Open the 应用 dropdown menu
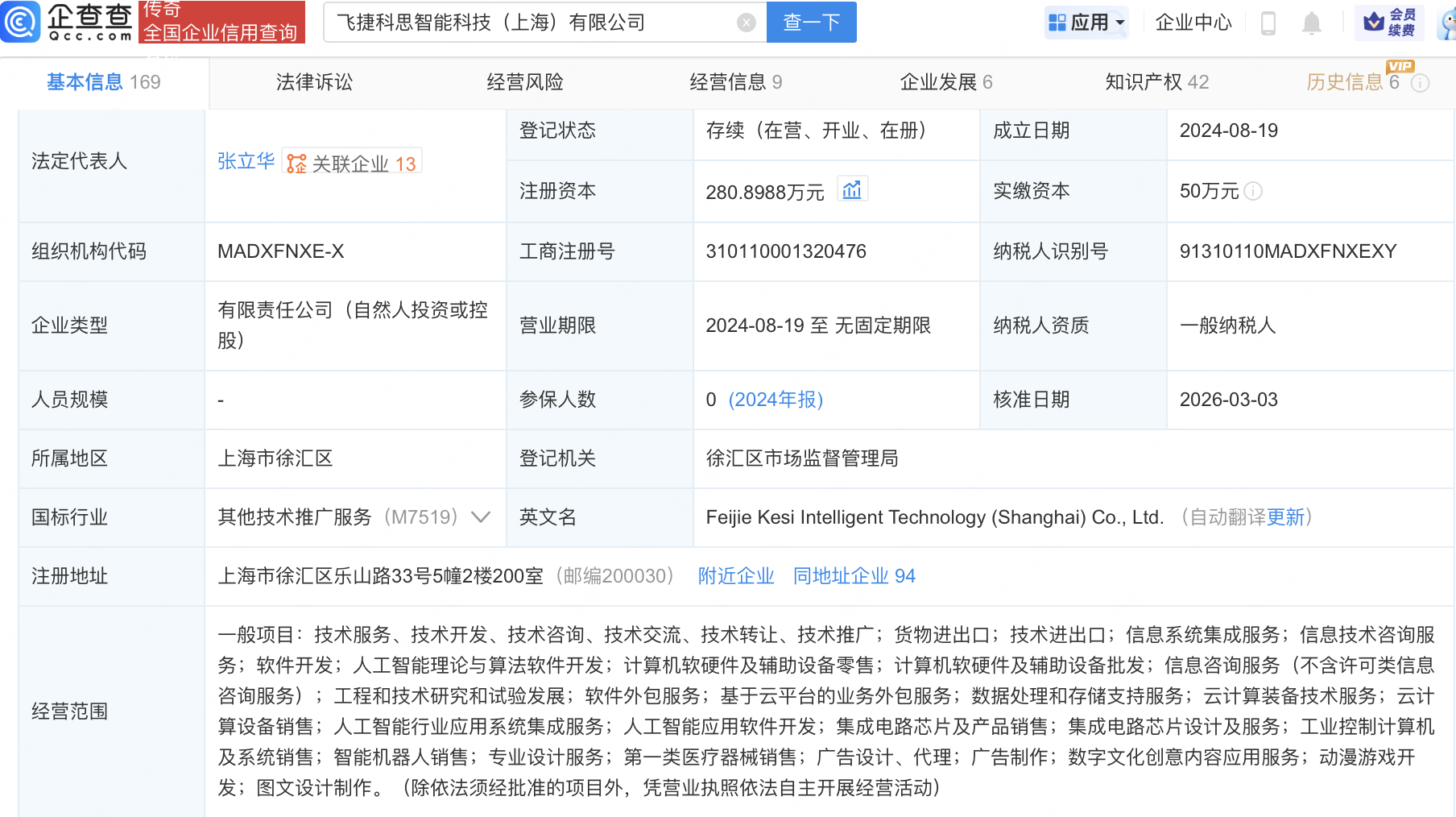 (1086, 23)
